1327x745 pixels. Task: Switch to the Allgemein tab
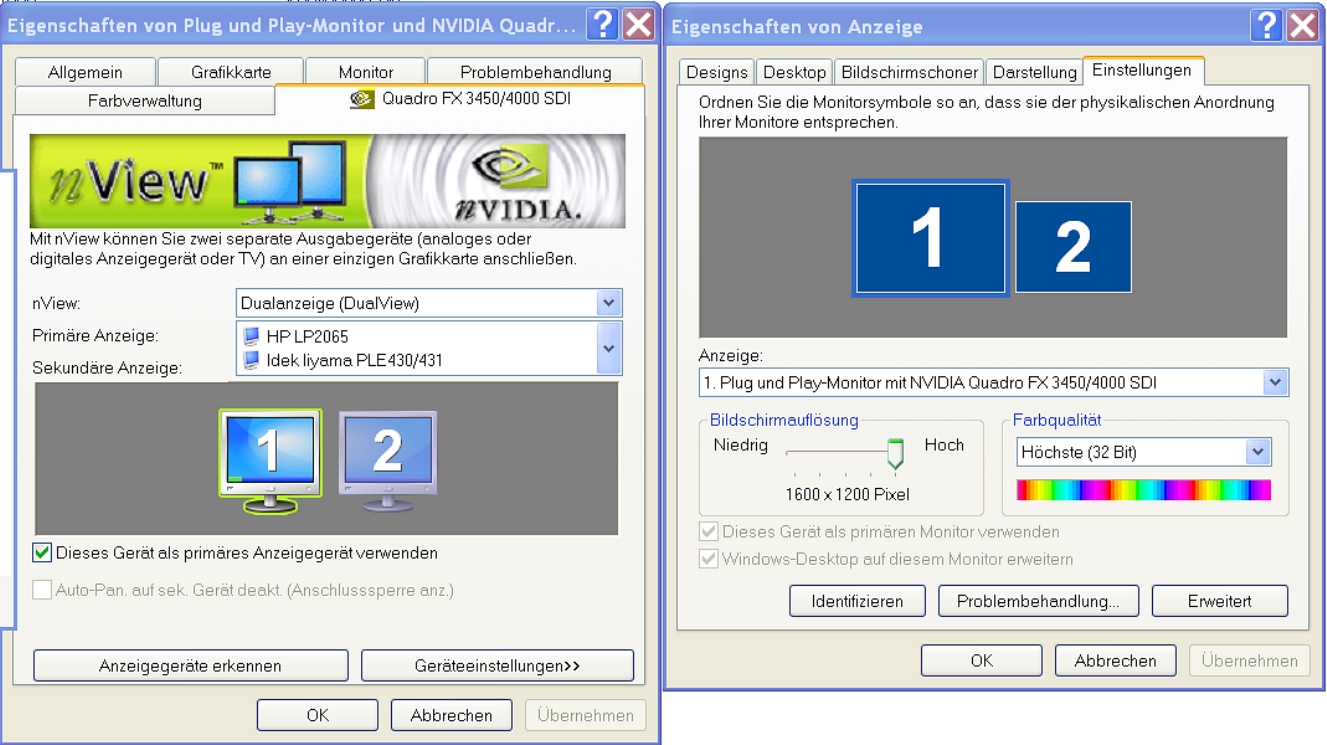click(85, 72)
